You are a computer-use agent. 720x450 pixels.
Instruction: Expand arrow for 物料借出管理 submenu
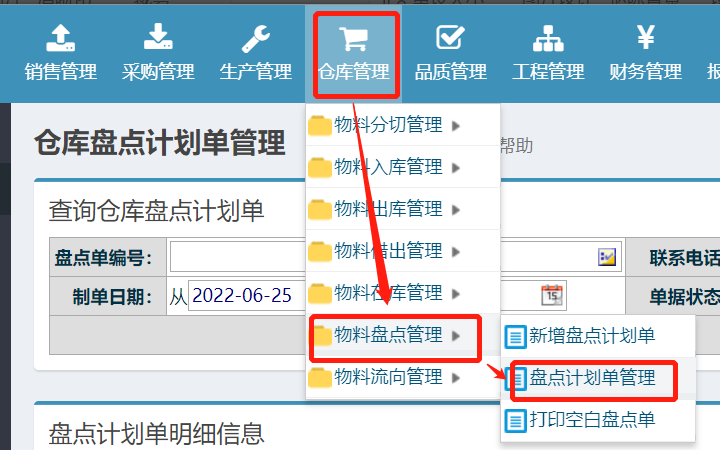[456, 252]
